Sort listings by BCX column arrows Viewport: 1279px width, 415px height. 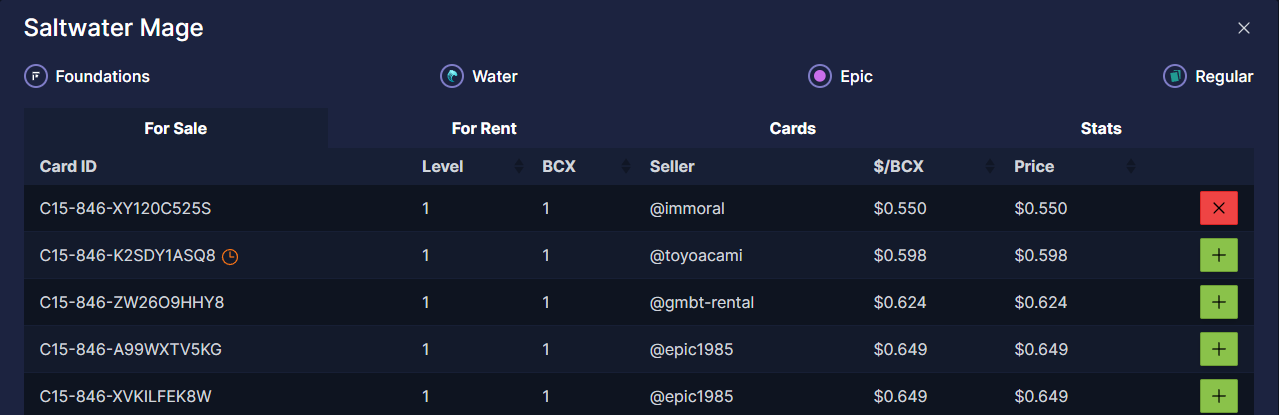coord(625,166)
